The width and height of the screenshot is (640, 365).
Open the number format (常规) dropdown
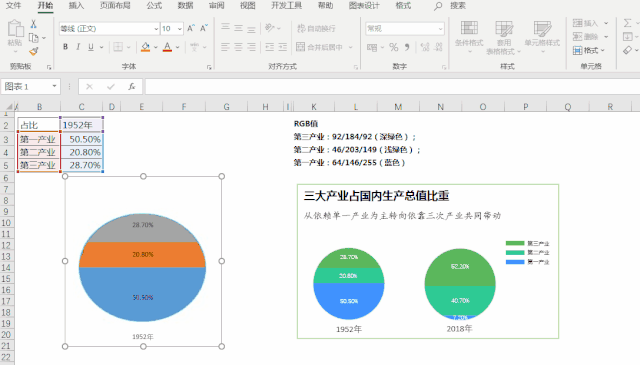[440, 29]
